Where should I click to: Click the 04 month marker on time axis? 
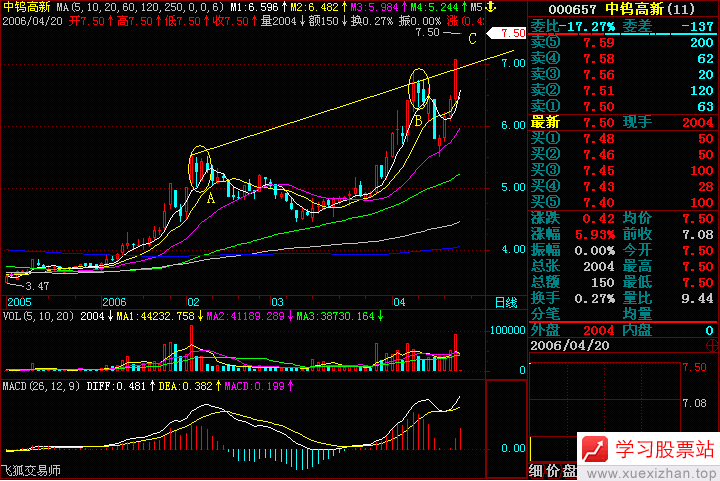[x=399, y=302]
